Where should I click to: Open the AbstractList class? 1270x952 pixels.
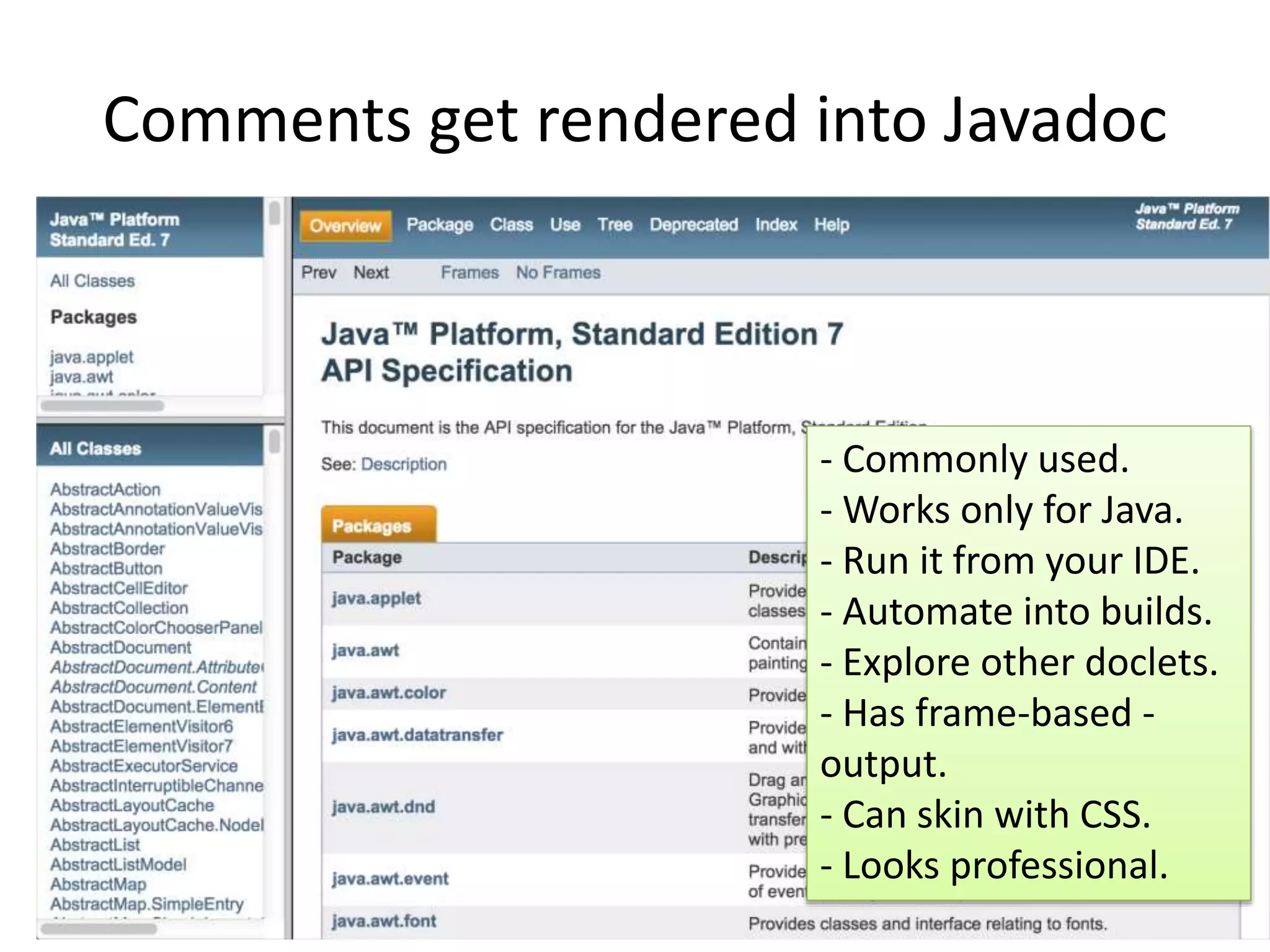coord(95,845)
